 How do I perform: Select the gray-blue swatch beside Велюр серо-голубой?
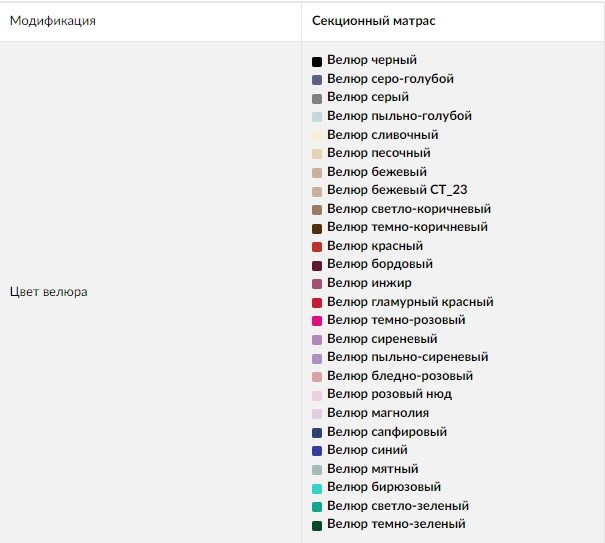pos(317,80)
